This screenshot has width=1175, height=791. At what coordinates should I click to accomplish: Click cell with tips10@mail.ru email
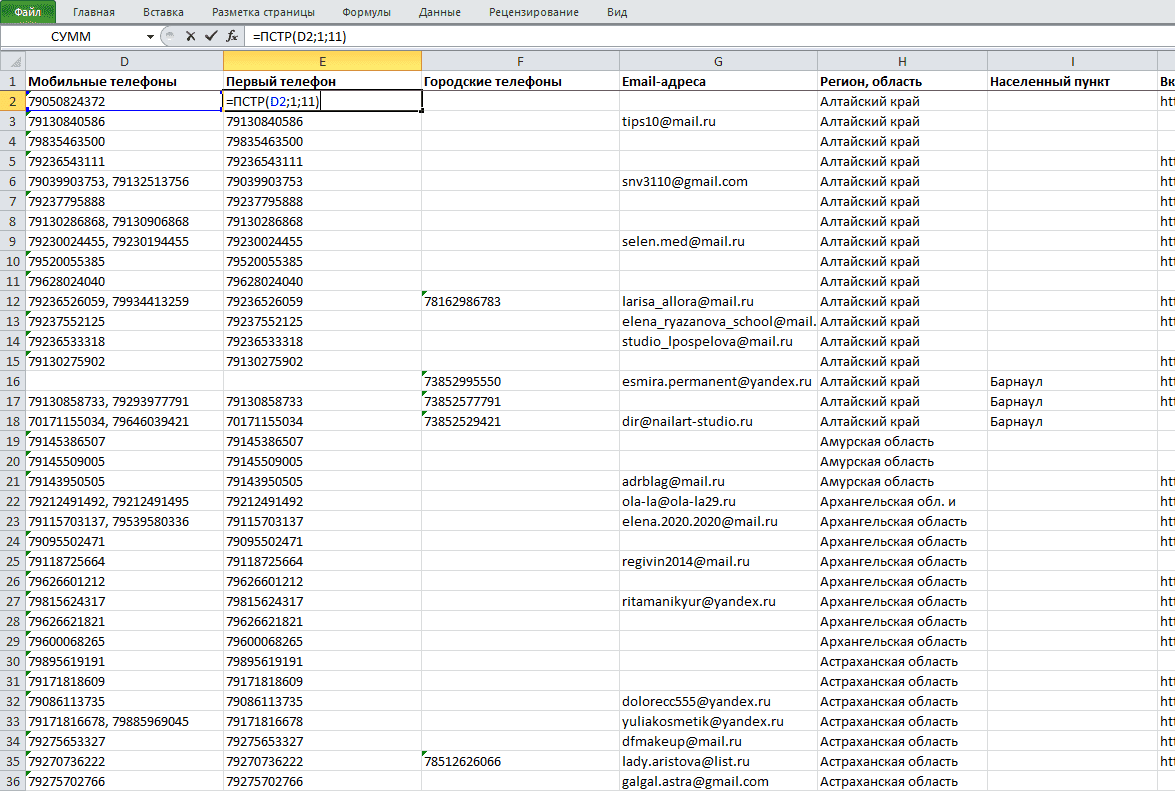click(x=718, y=121)
